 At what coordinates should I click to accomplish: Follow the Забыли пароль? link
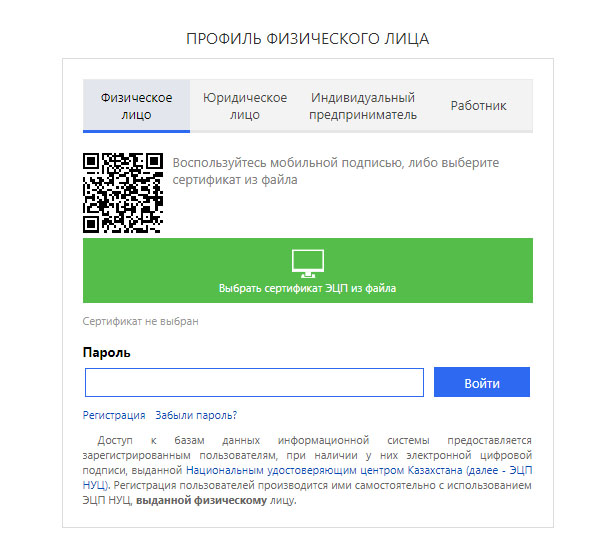[x=196, y=415]
